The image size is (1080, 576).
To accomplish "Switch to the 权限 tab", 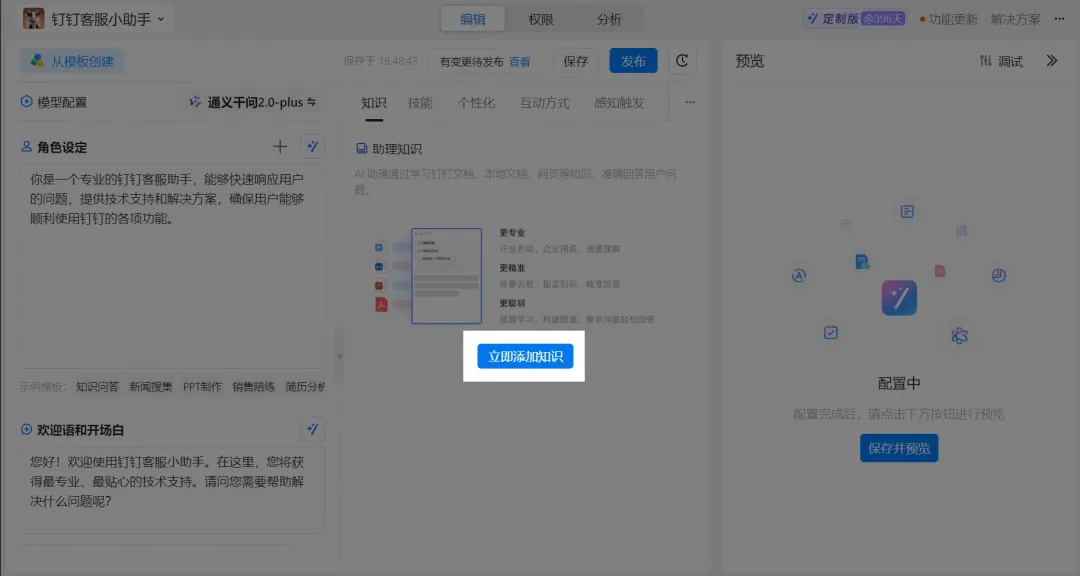I will pos(541,19).
